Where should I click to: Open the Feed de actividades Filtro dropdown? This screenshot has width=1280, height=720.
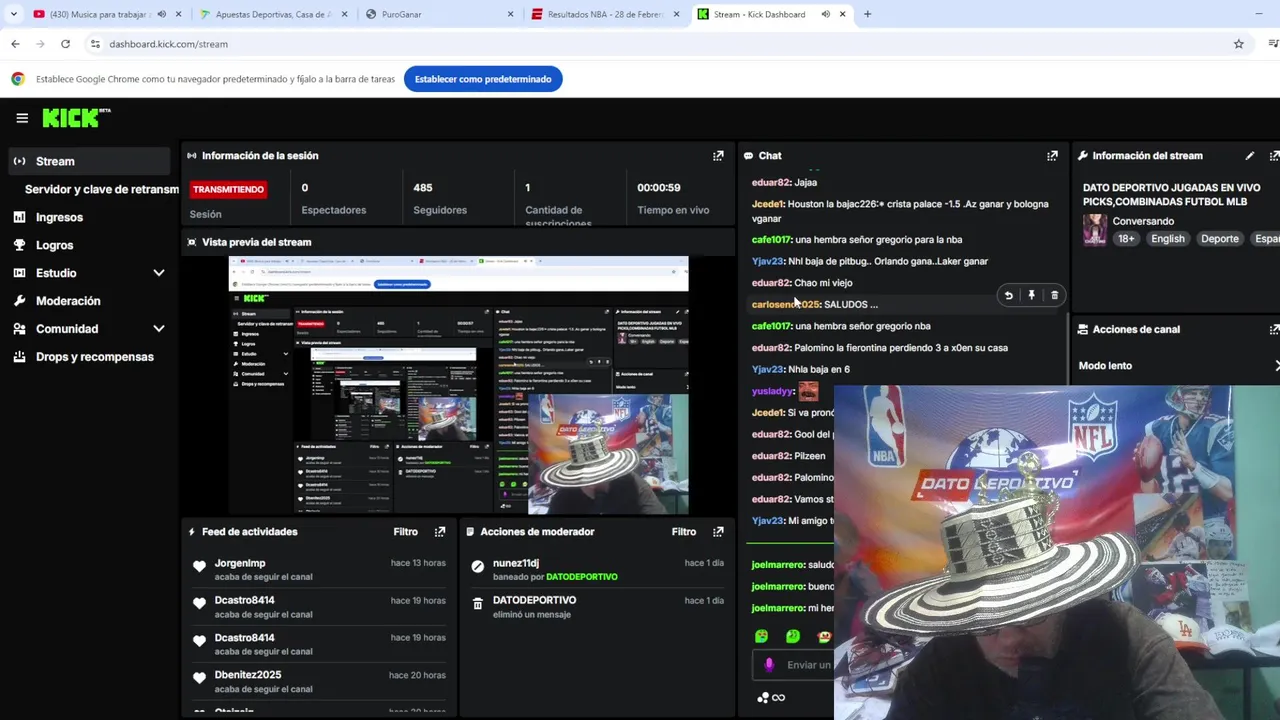click(x=406, y=532)
